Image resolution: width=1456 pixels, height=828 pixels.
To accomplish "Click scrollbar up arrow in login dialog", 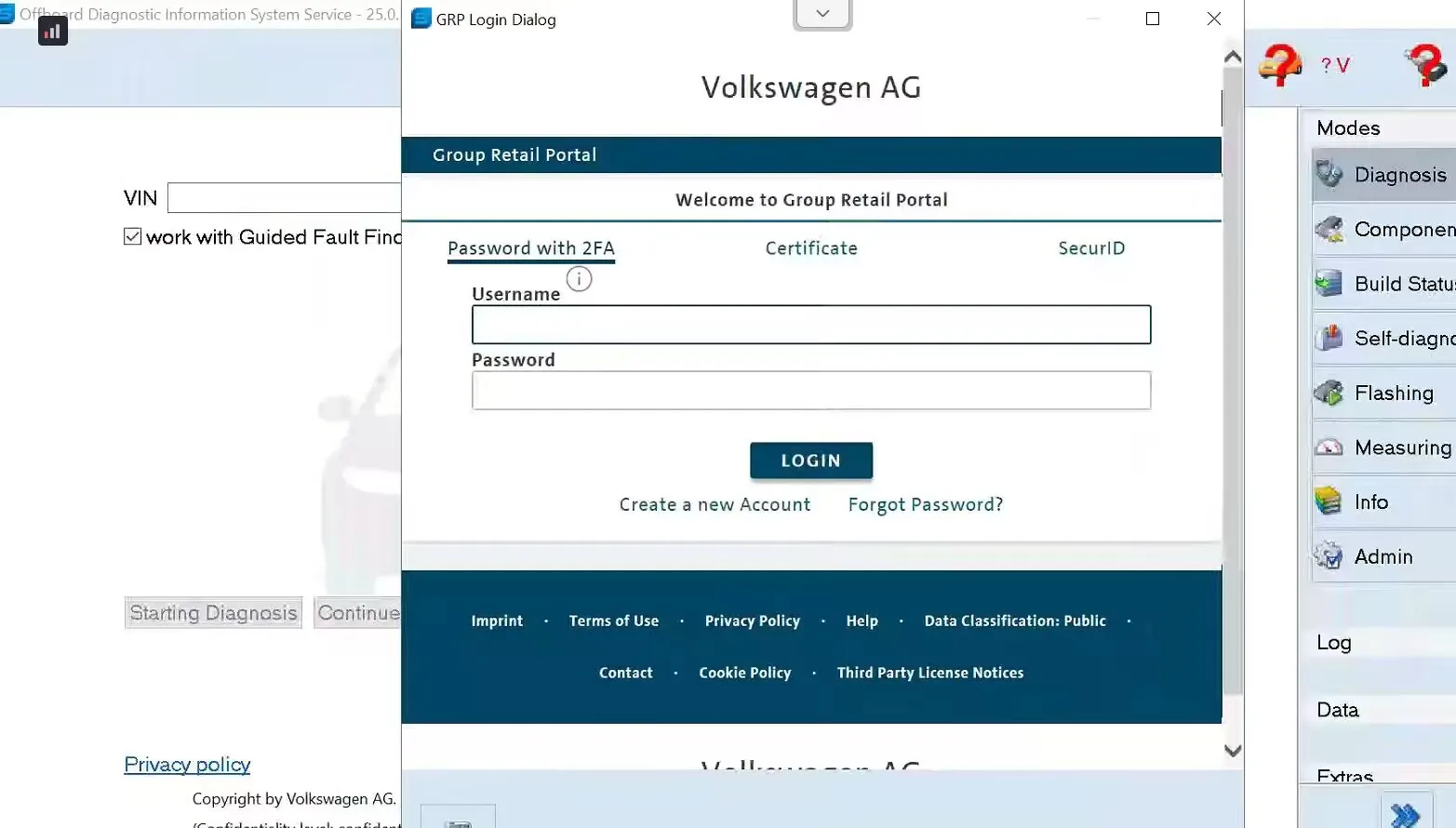I will [1233, 57].
